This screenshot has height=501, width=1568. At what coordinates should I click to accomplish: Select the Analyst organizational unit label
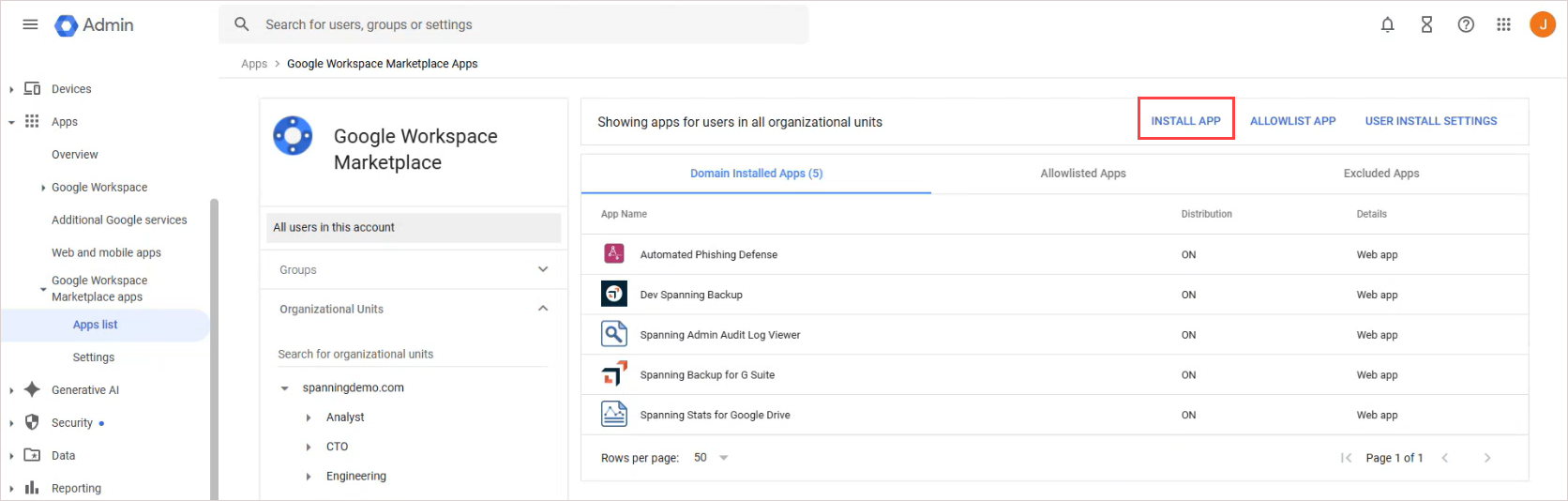coord(345,417)
